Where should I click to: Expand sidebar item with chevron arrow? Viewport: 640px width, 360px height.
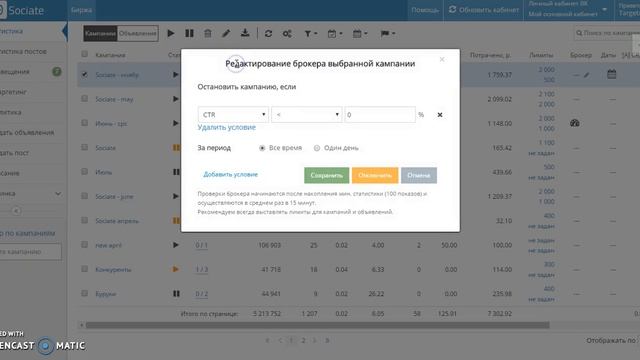click(58, 193)
